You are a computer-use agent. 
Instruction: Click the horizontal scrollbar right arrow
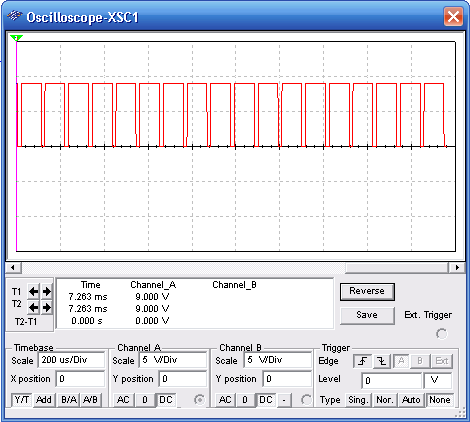[457, 267]
